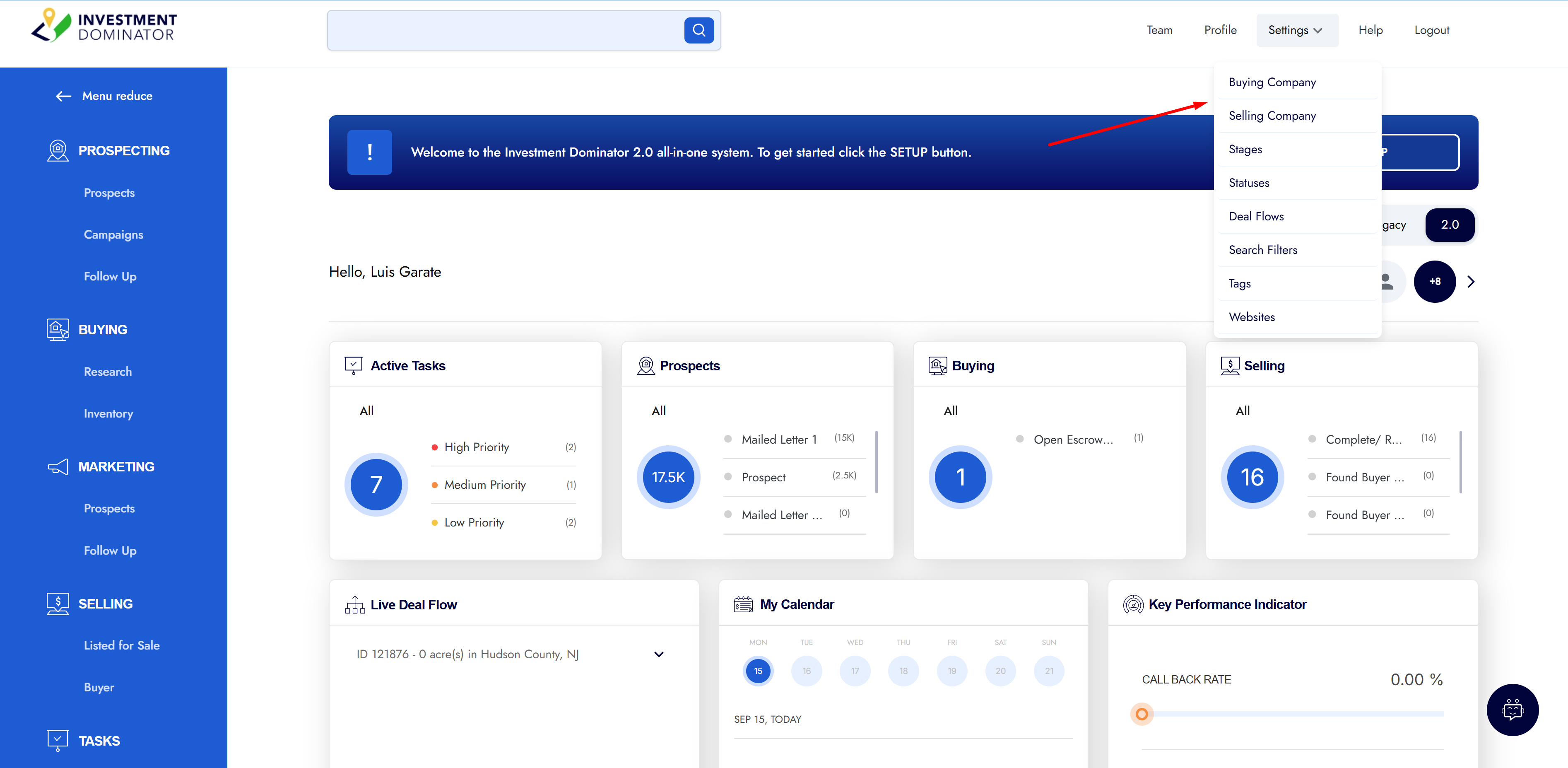Open the chatbot assistant bubble

(x=1513, y=710)
